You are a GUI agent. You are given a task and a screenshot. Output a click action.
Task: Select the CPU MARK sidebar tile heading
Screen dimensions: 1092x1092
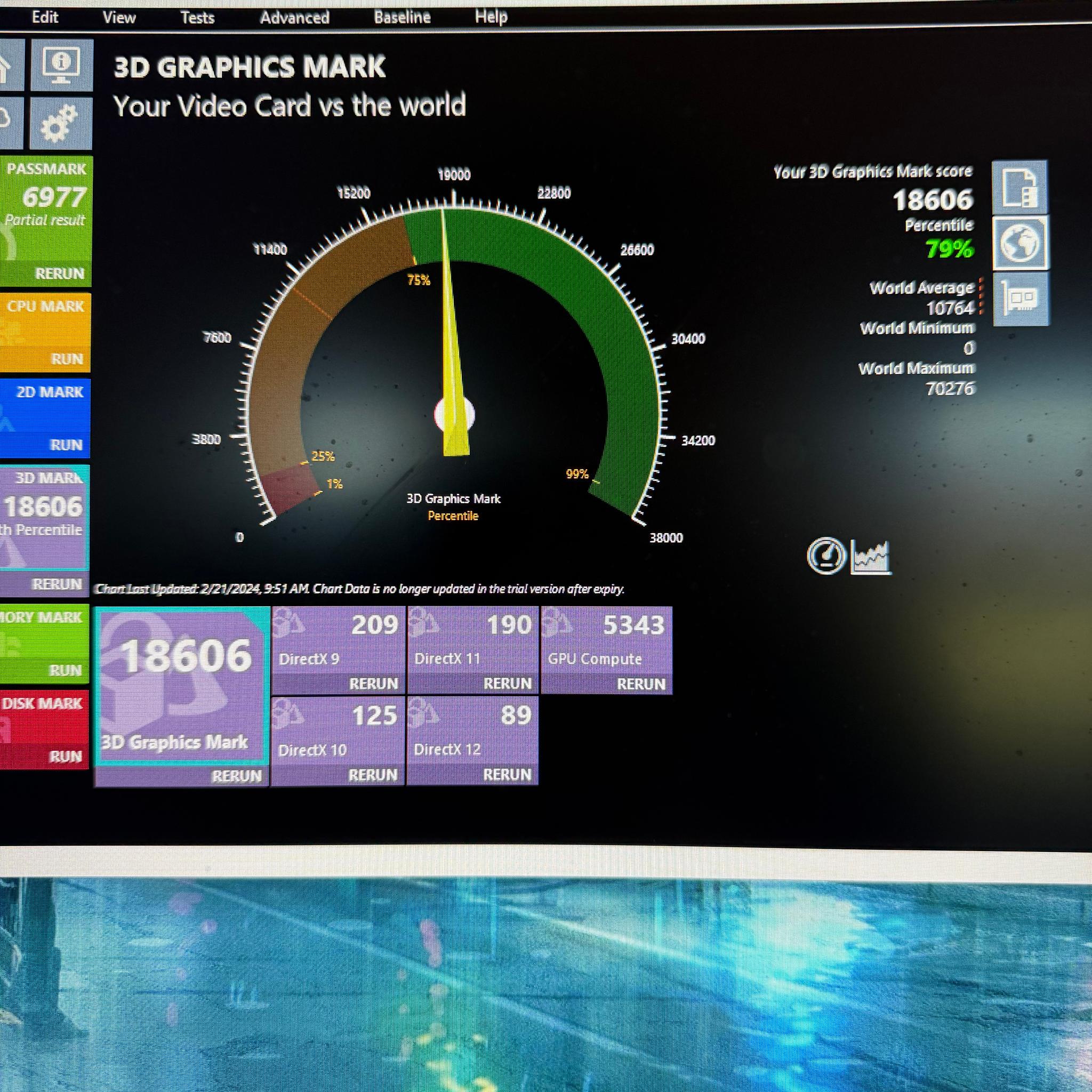[x=45, y=307]
